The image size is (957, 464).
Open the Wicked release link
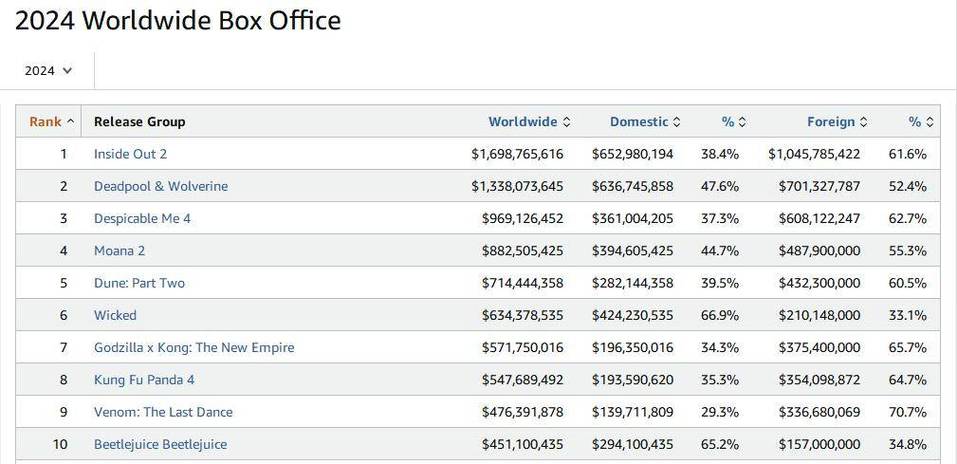pos(115,316)
